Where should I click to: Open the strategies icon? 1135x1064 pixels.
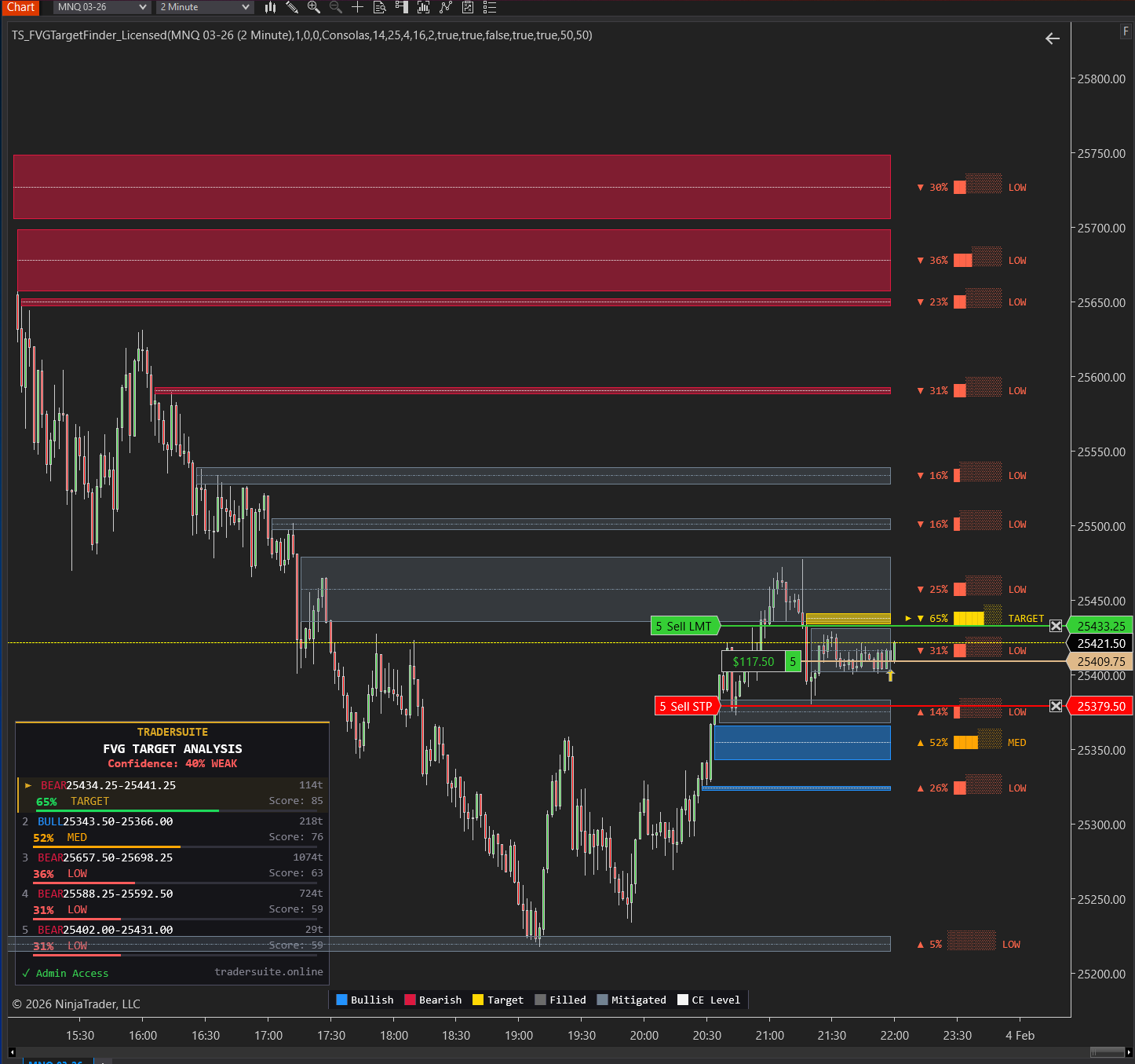point(468,7)
